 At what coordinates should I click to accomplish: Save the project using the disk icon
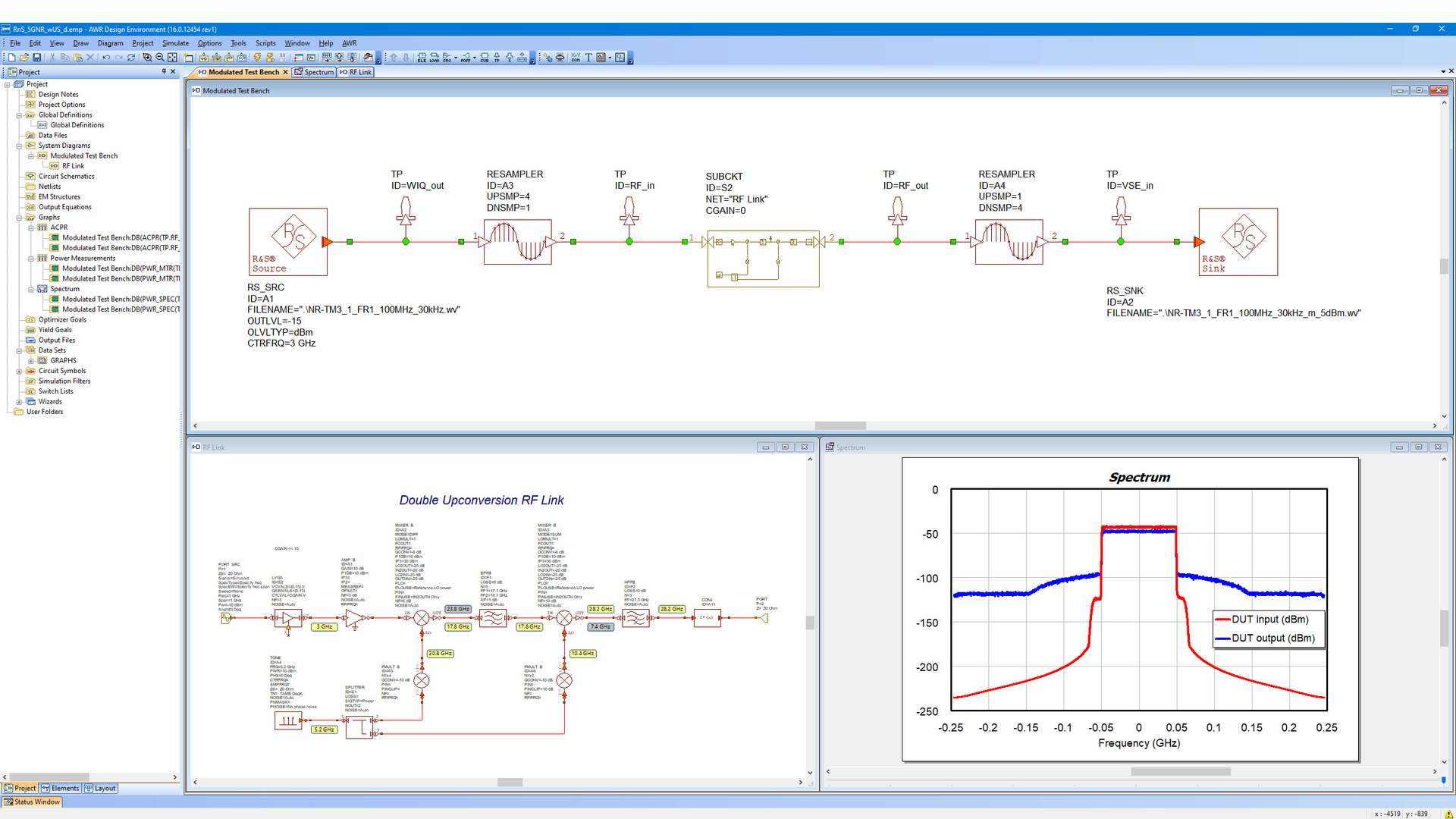[36, 58]
